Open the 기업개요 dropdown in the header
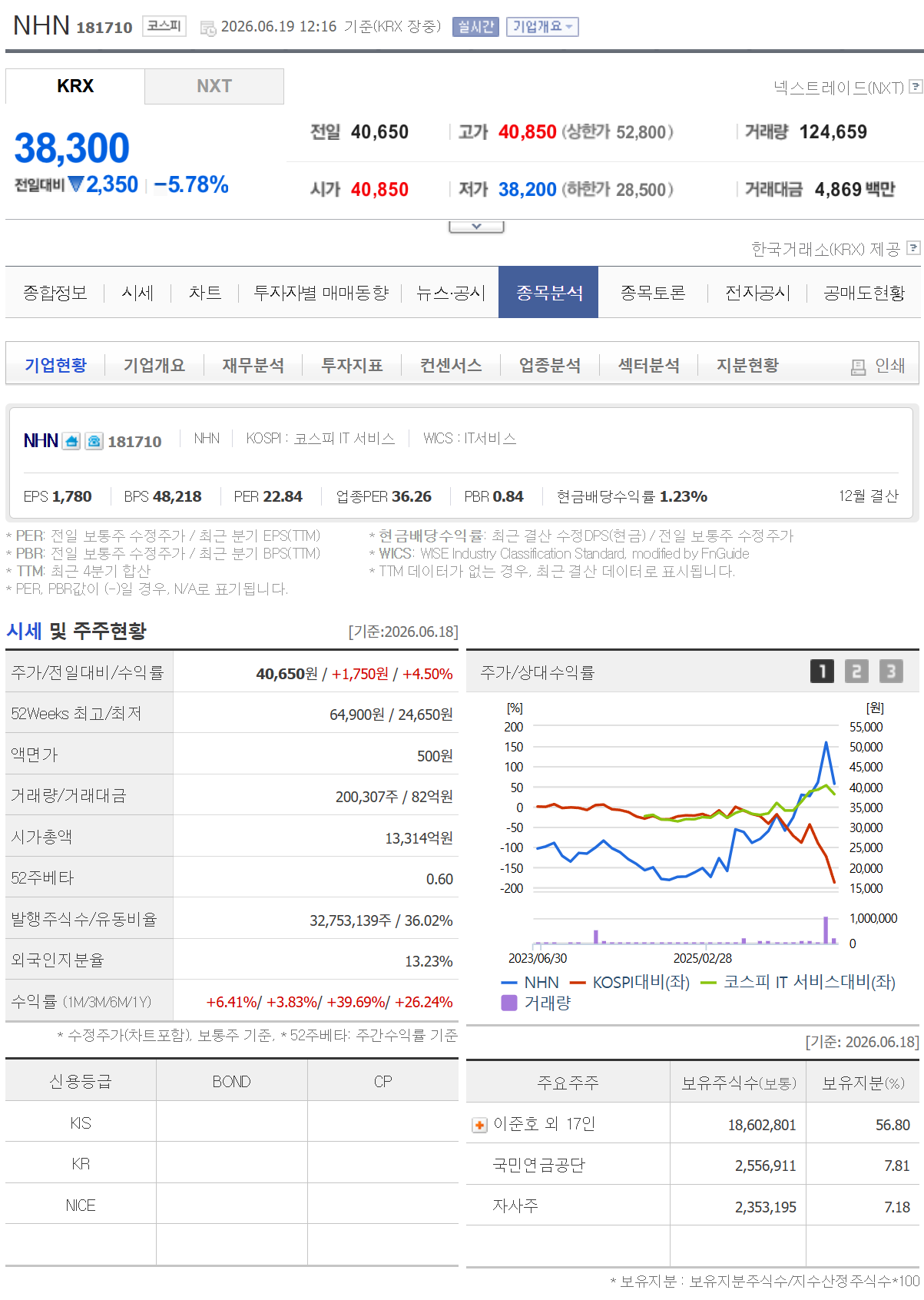This screenshot has height=1300, width=924. (x=542, y=27)
